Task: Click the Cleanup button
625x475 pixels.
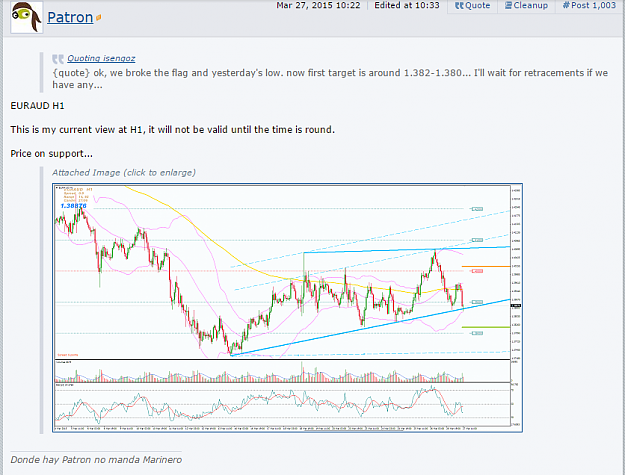Action: [x=526, y=6]
